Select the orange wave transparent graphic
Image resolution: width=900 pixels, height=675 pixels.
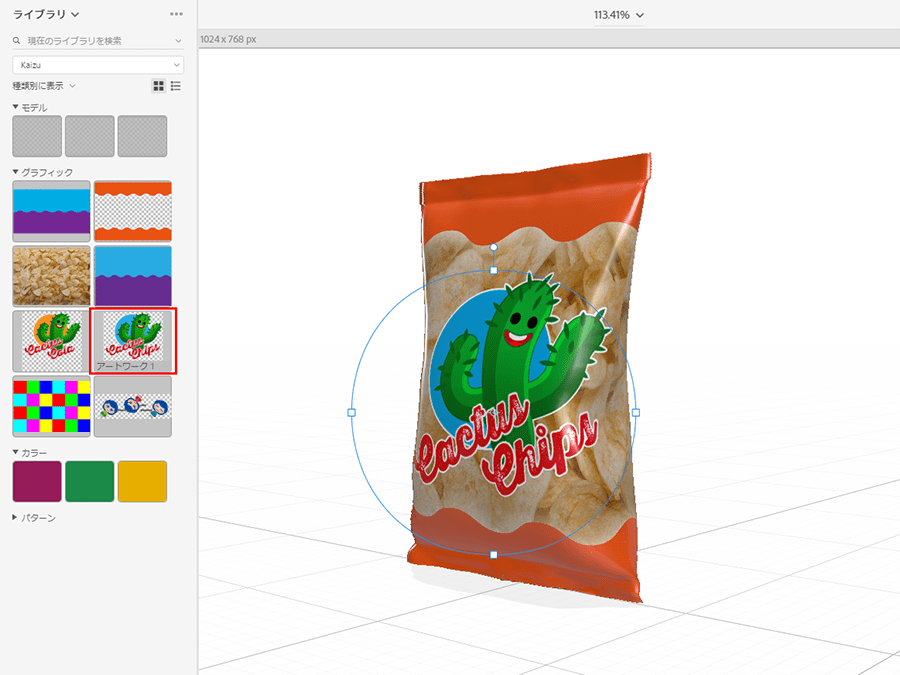coord(133,211)
